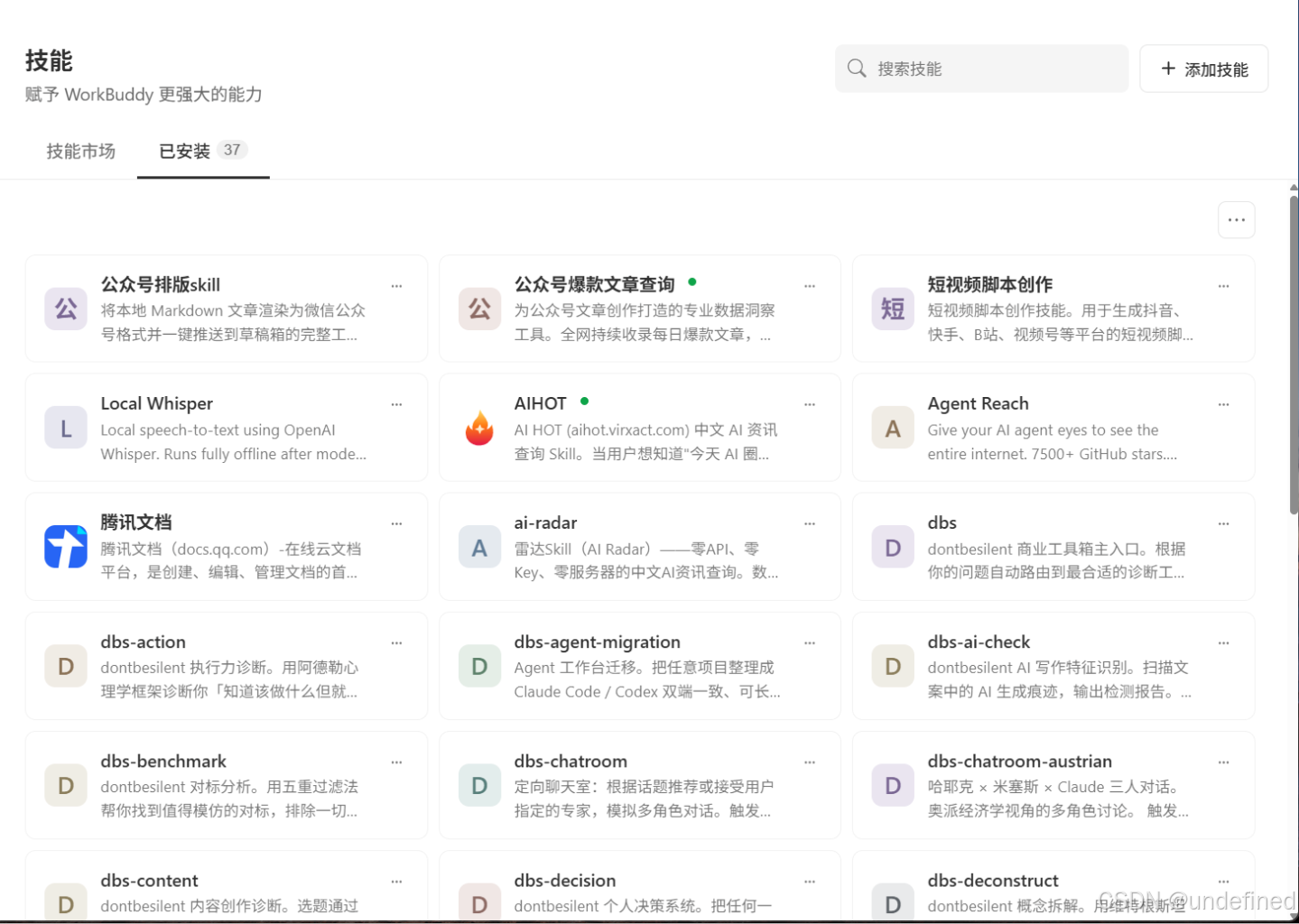1299x924 pixels.
Task: Open the dbs-chatroom-austrian skill title
Action: [x=1019, y=761]
